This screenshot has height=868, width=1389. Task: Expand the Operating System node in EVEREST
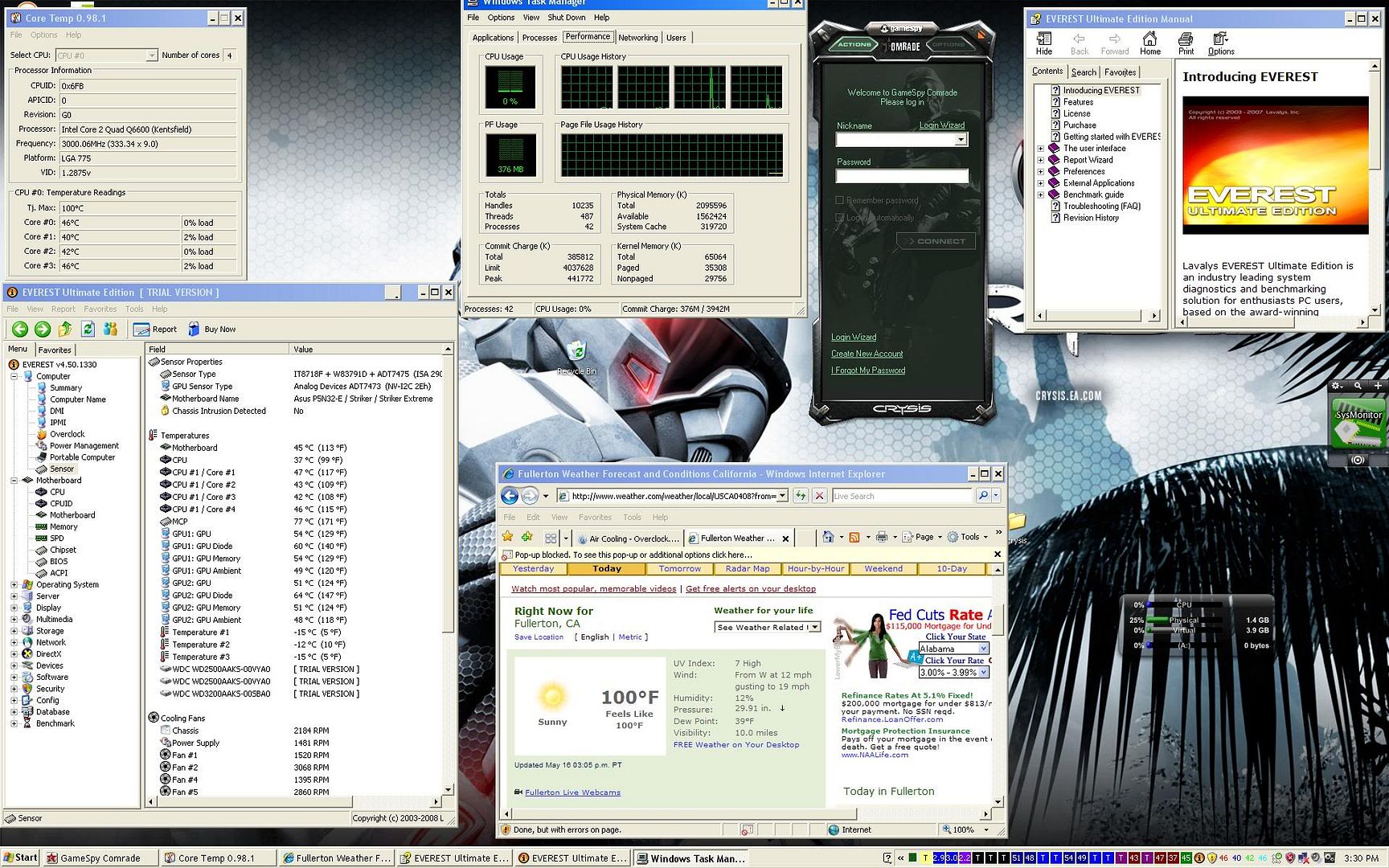click(14, 585)
